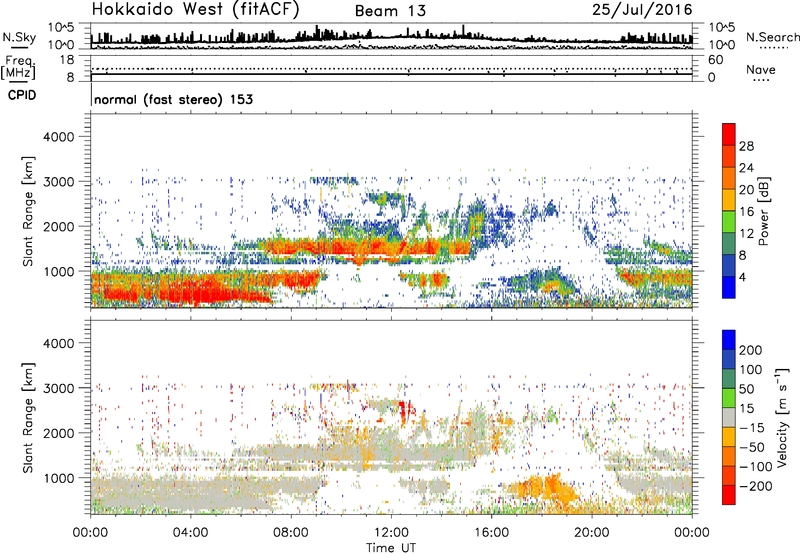Click the "12" power colorbar value
The height and width of the screenshot is (554, 800).
tap(746, 234)
